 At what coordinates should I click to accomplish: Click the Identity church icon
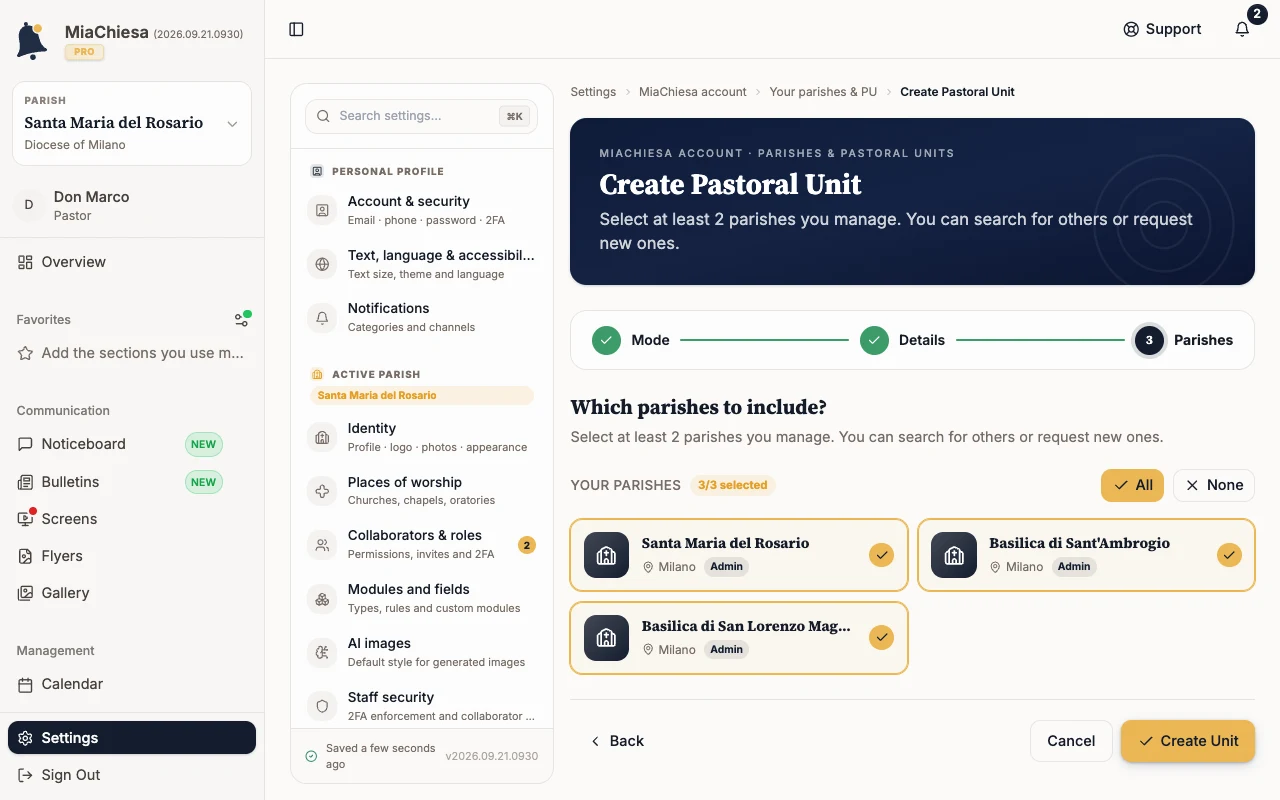coord(322,438)
